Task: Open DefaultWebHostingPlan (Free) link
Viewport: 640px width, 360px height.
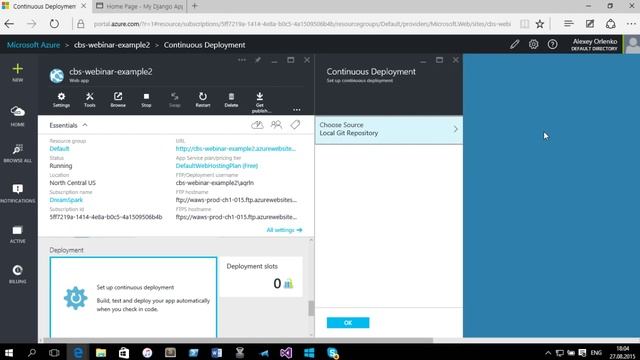Action: tap(217, 166)
